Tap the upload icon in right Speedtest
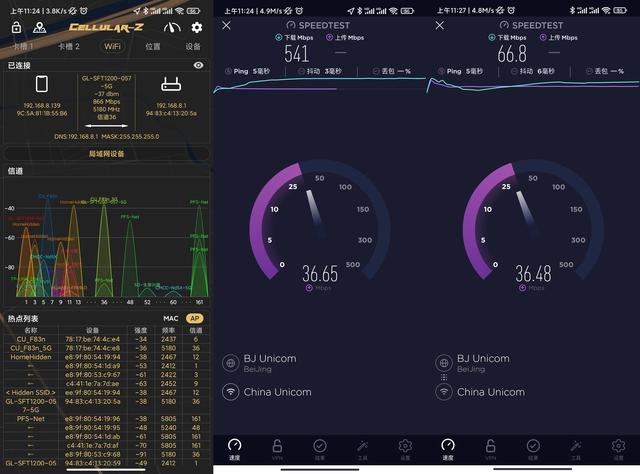 coord(543,38)
